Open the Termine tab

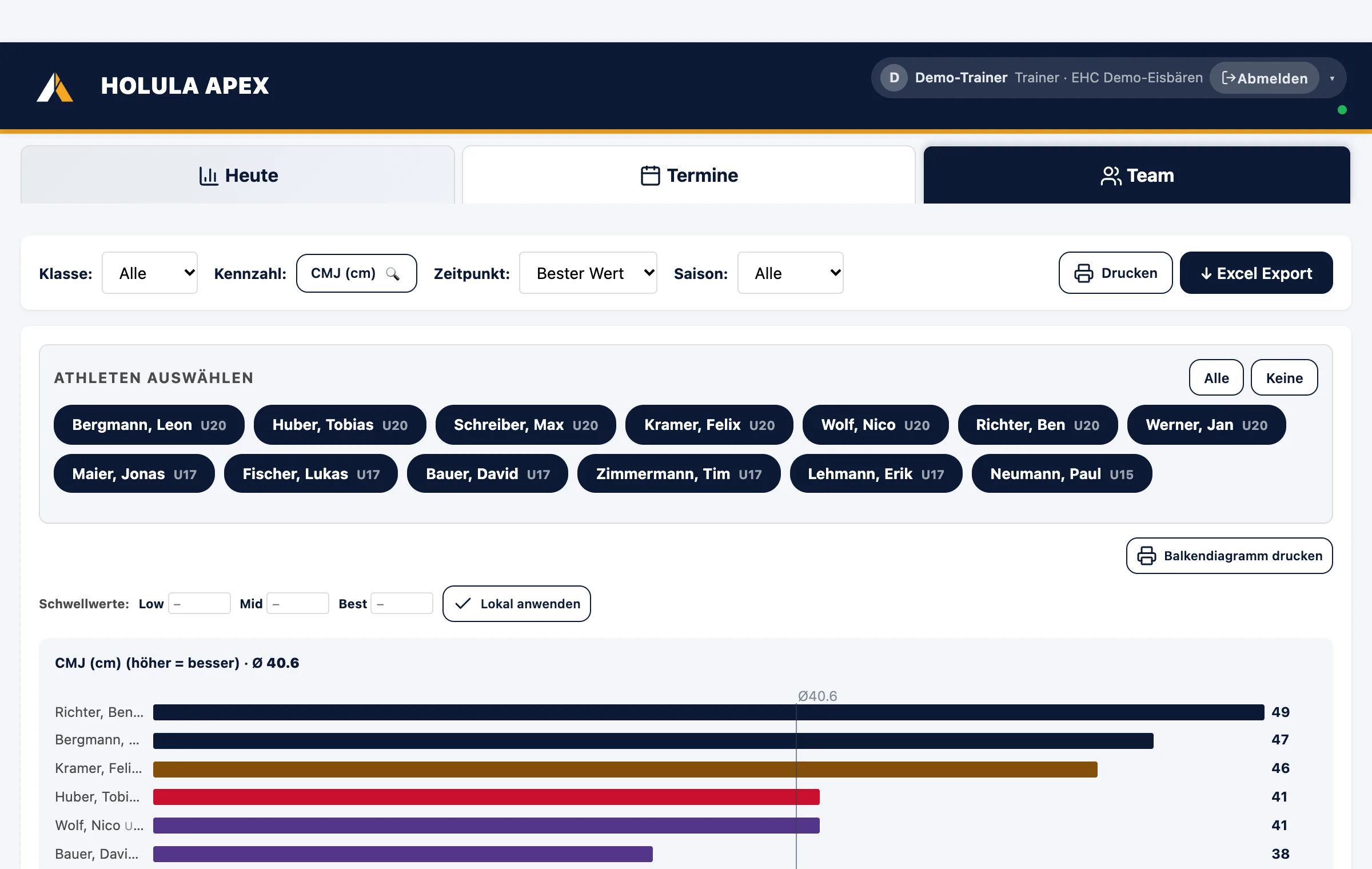(689, 175)
